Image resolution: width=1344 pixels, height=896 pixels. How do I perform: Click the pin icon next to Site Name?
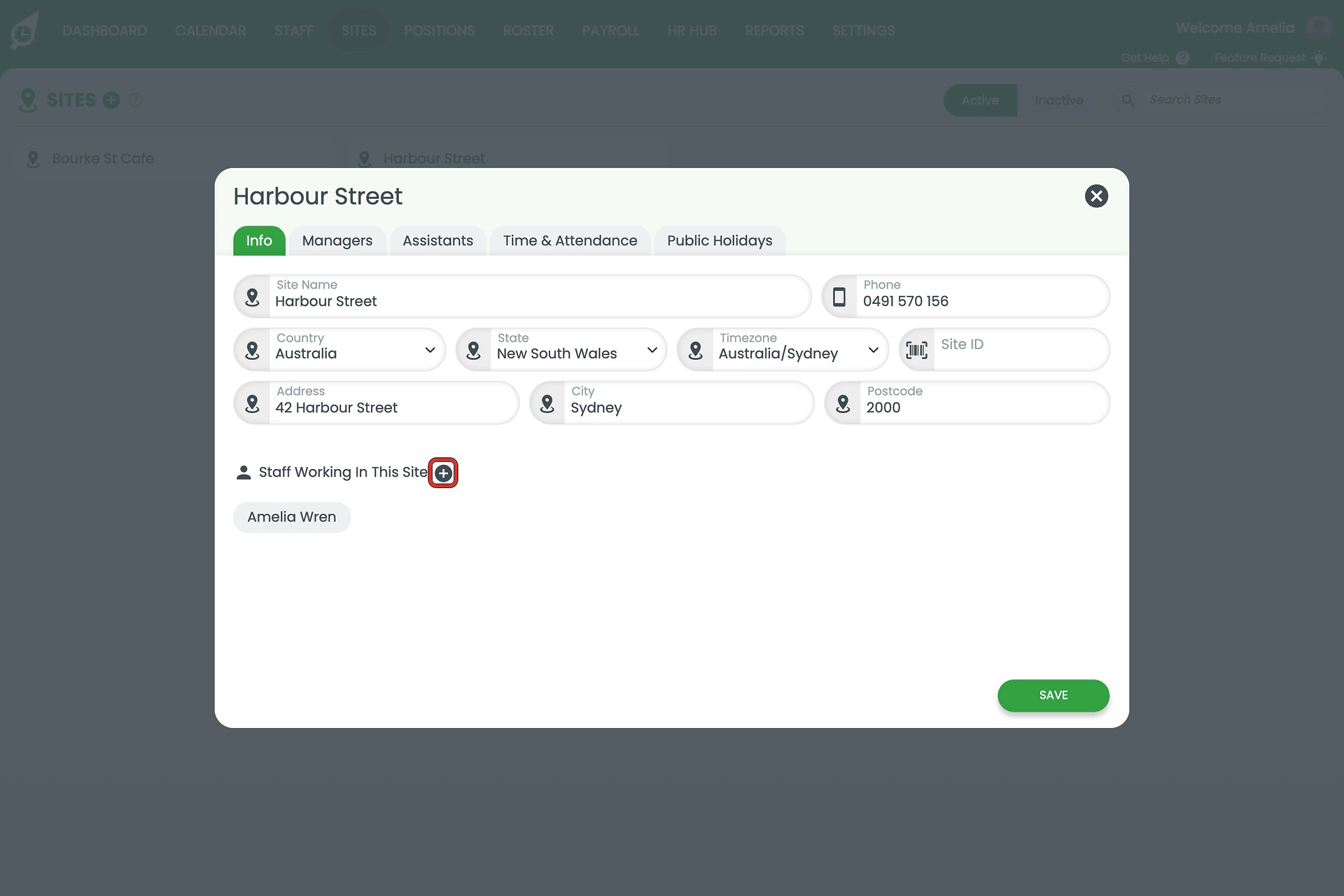pos(253,297)
